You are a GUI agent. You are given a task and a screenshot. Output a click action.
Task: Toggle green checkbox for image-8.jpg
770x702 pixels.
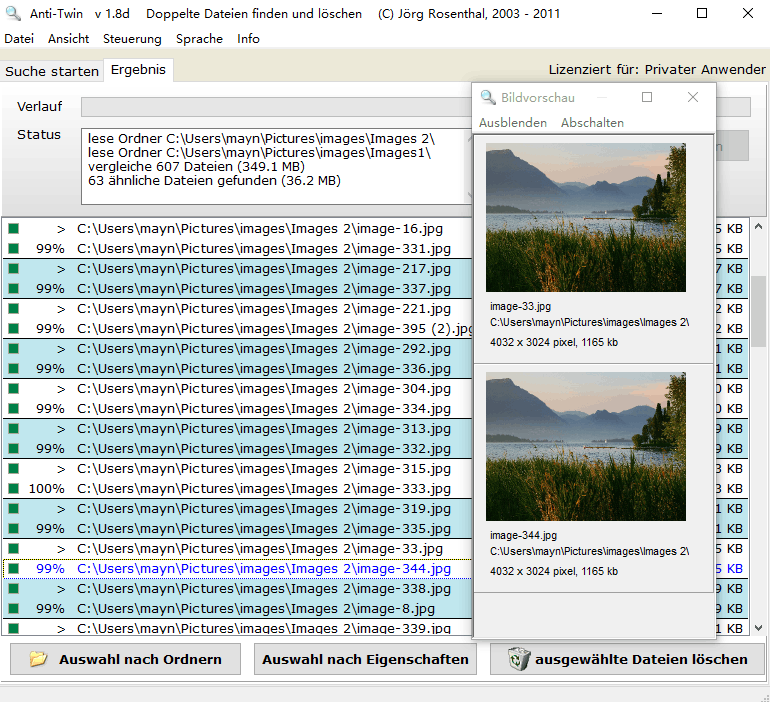(14, 608)
